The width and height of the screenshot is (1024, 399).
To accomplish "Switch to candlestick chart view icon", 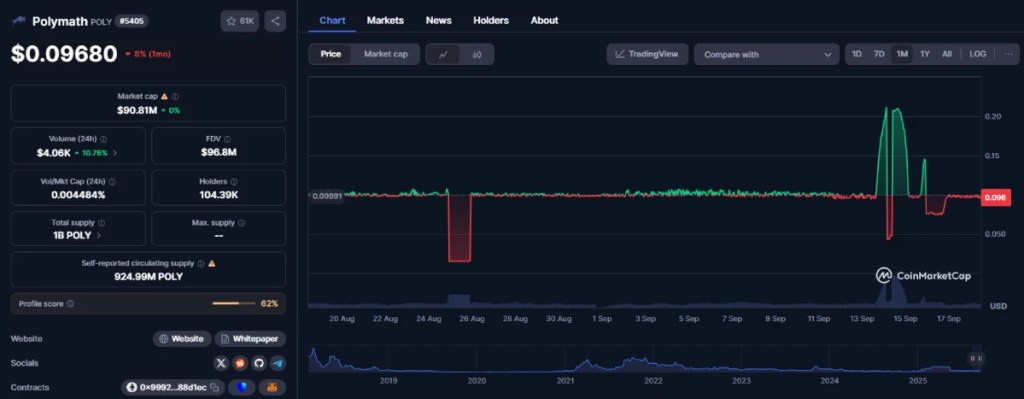I will [x=477, y=54].
